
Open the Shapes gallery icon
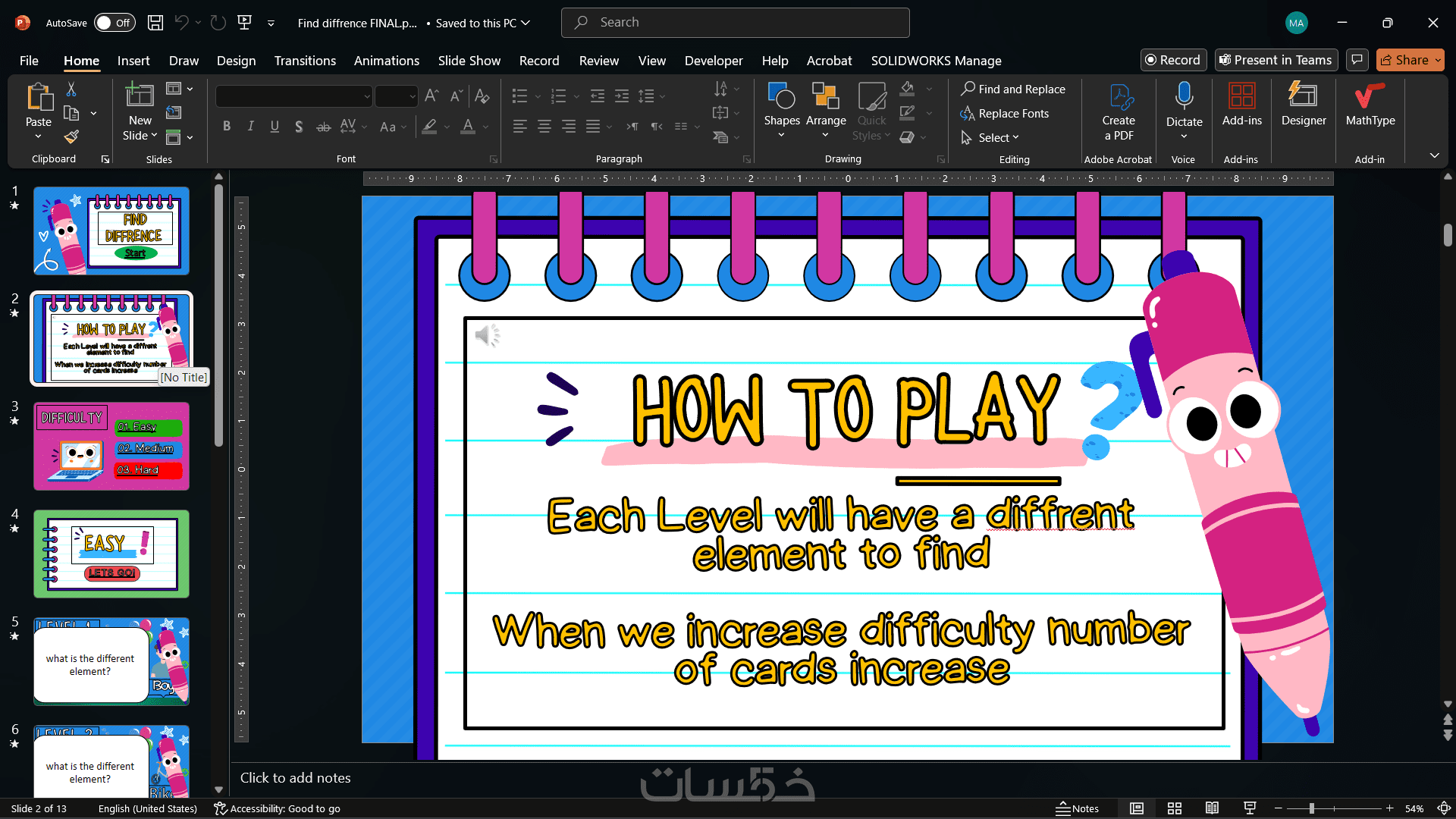pyautogui.click(x=781, y=97)
